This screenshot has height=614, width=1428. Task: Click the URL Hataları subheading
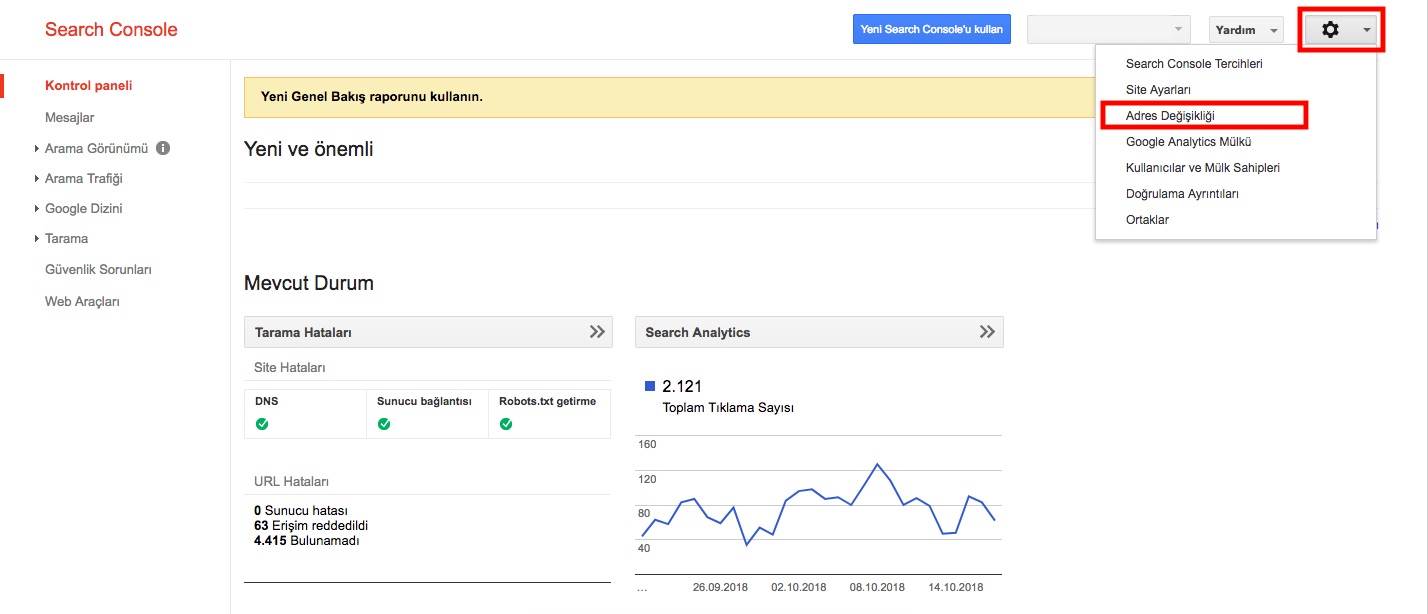click(292, 481)
